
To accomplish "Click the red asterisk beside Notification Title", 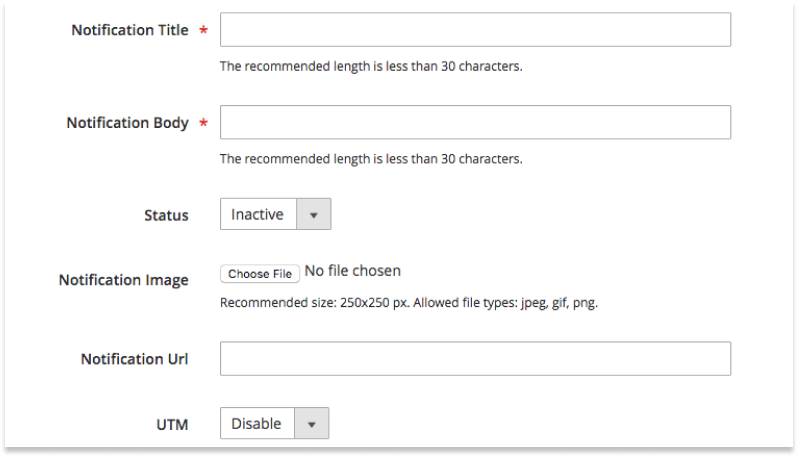I will 204,30.
